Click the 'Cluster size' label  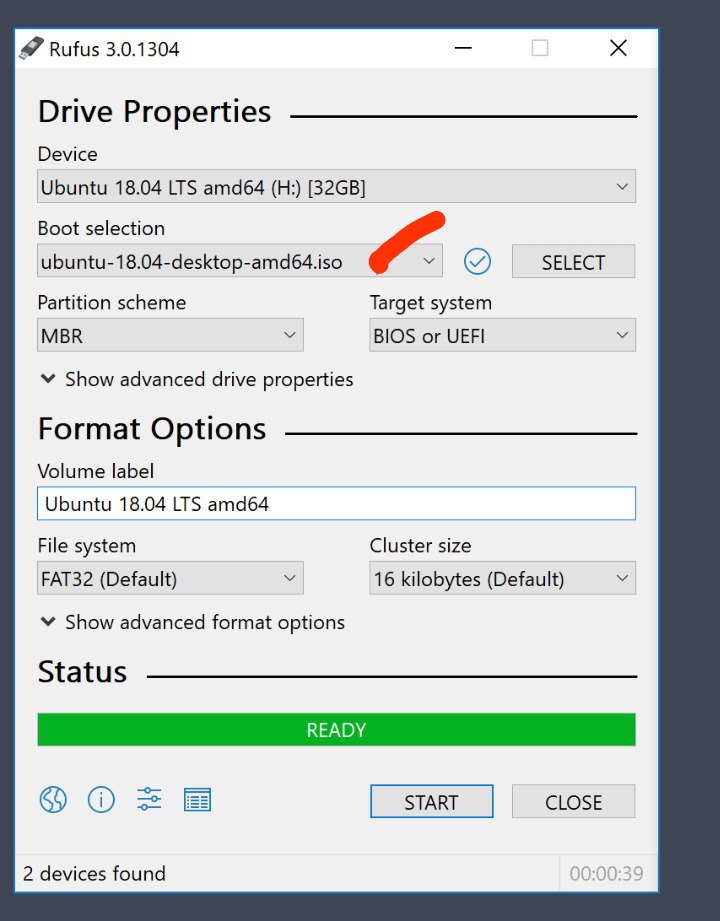click(x=420, y=546)
